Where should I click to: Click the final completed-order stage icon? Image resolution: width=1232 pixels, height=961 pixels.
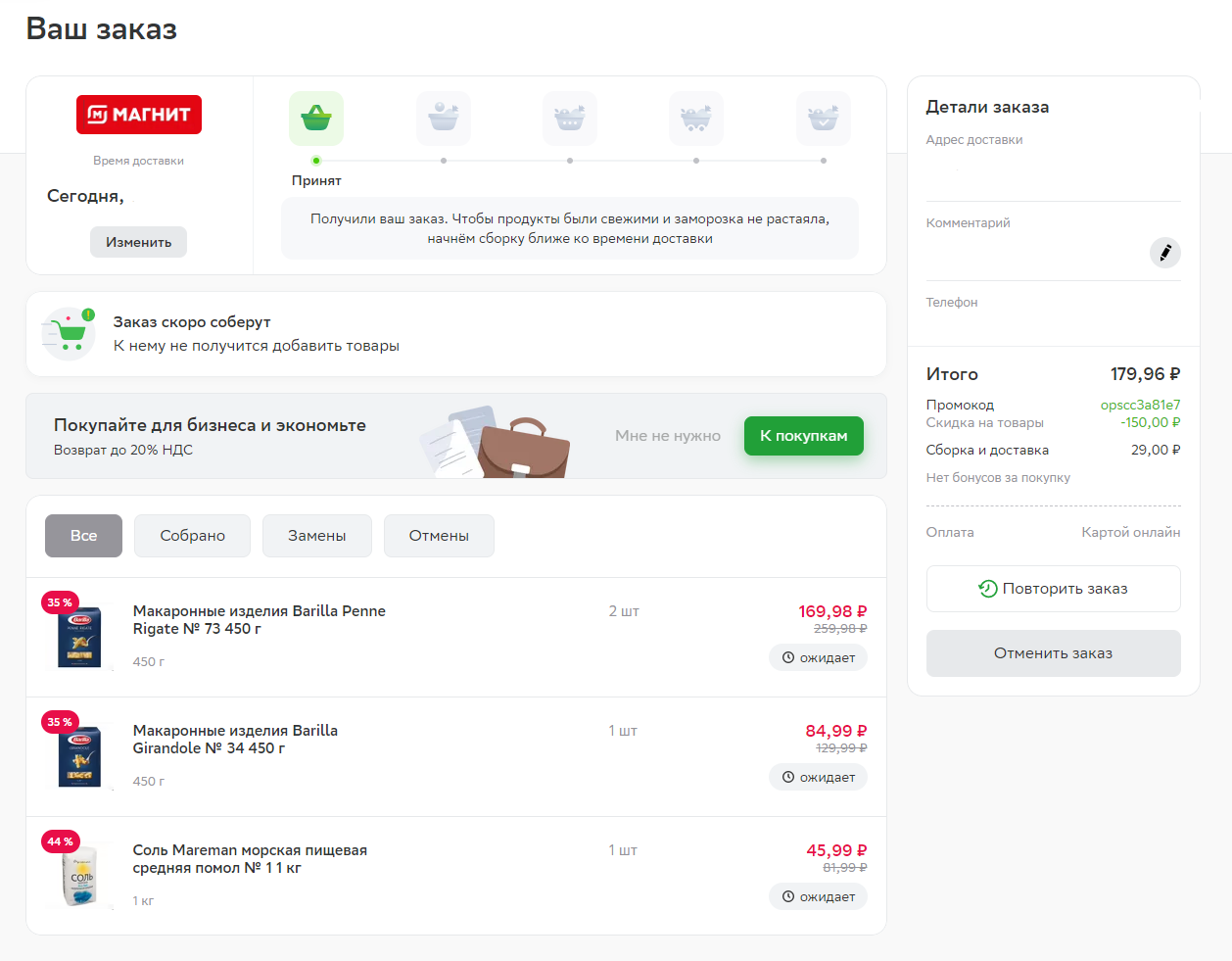click(824, 119)
